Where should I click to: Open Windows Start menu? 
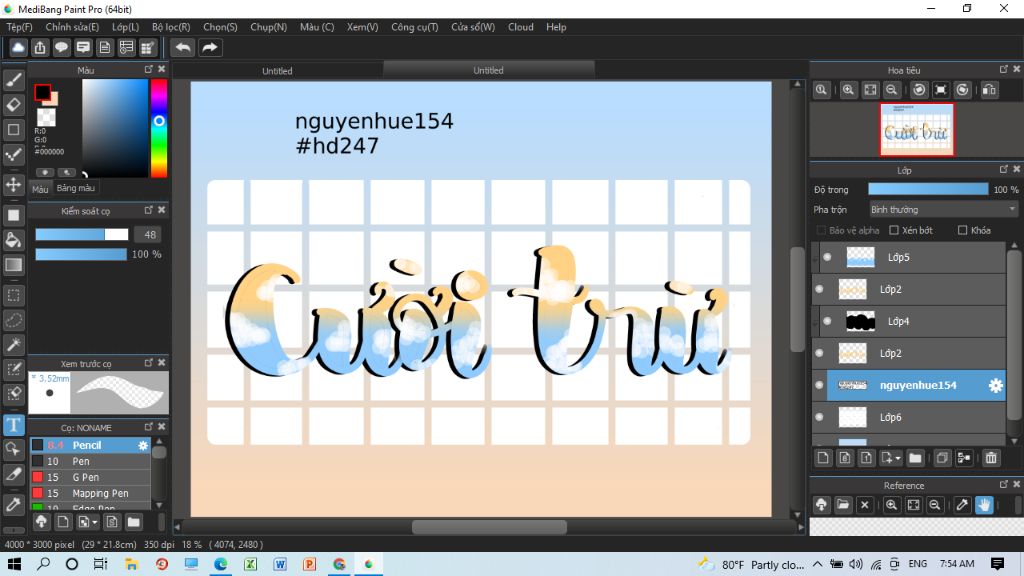pos(14,564)
